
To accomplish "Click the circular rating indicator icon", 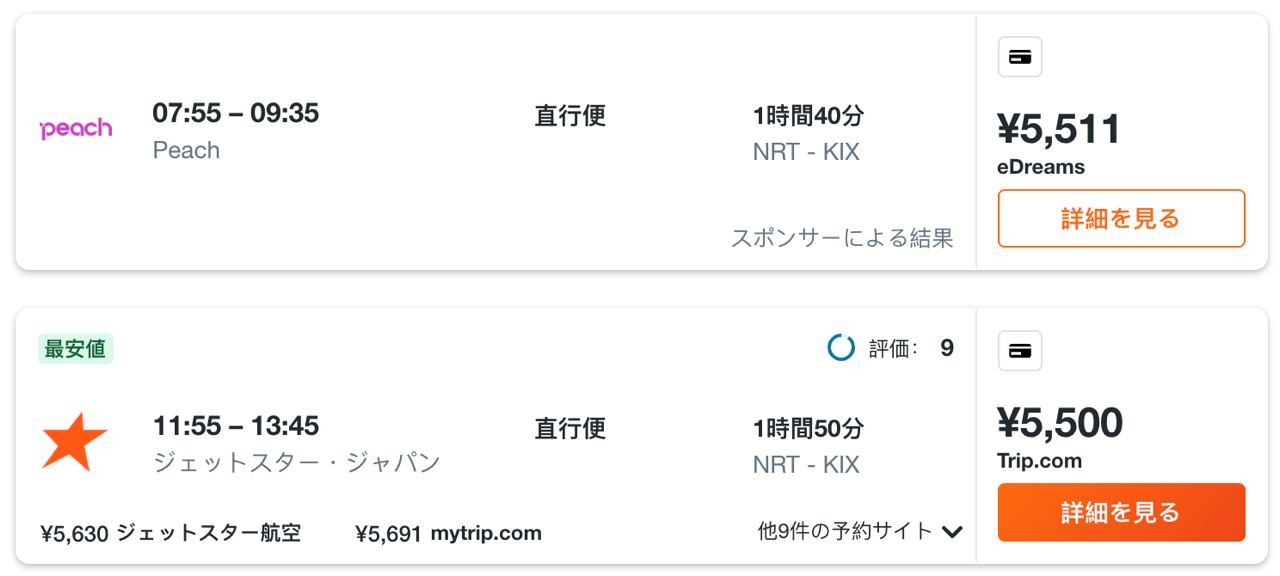I will coord(841,348).
